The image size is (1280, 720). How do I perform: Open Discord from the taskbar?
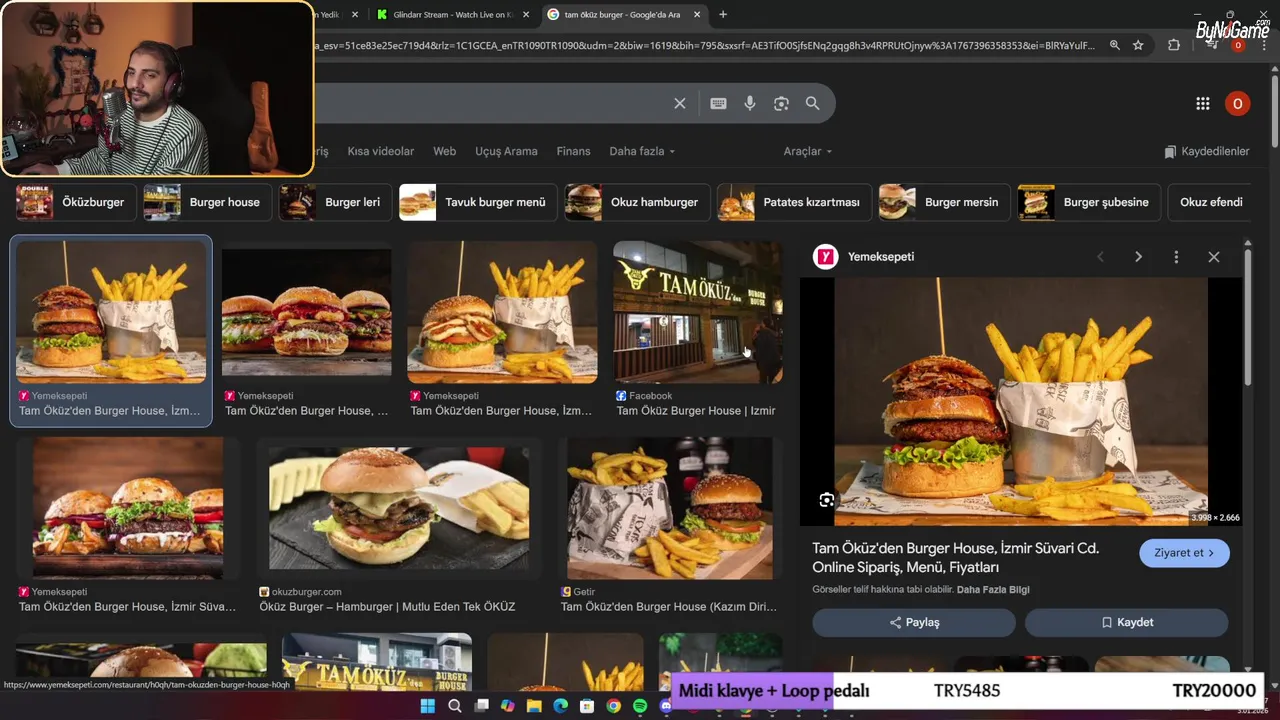pos(666,706)
